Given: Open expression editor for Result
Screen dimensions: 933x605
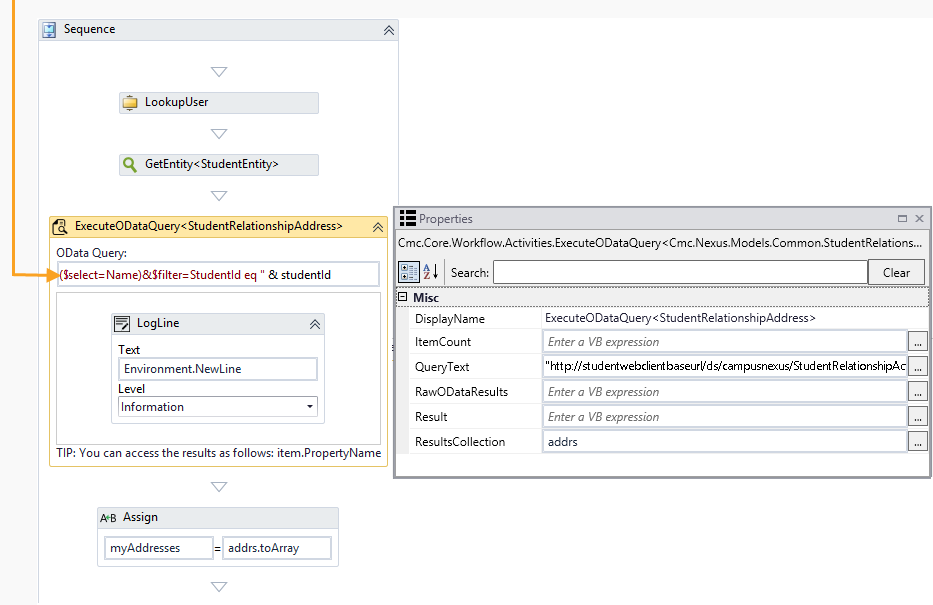Looking at the screenshot, I should point(918,416).
